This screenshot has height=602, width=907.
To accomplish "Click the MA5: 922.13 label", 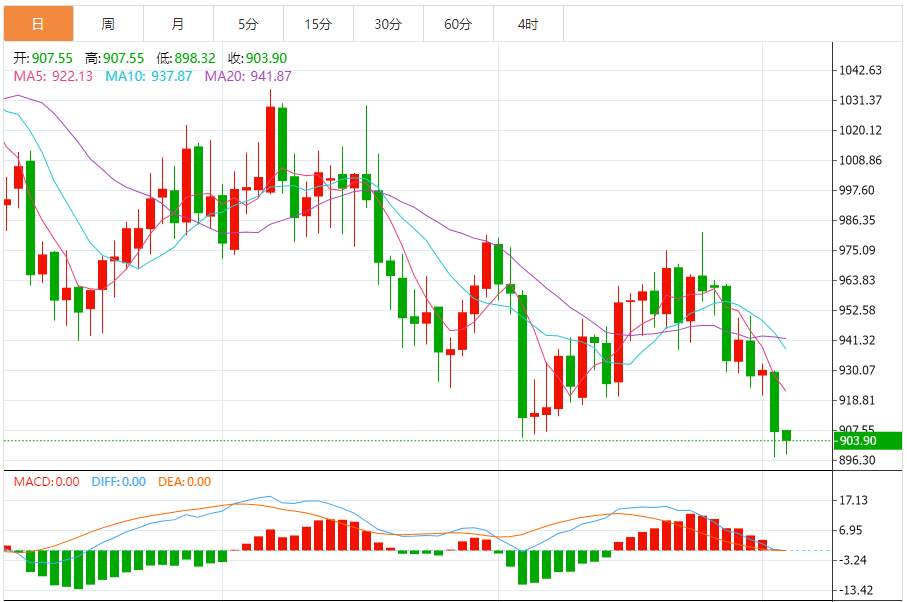I will (53, 76).
